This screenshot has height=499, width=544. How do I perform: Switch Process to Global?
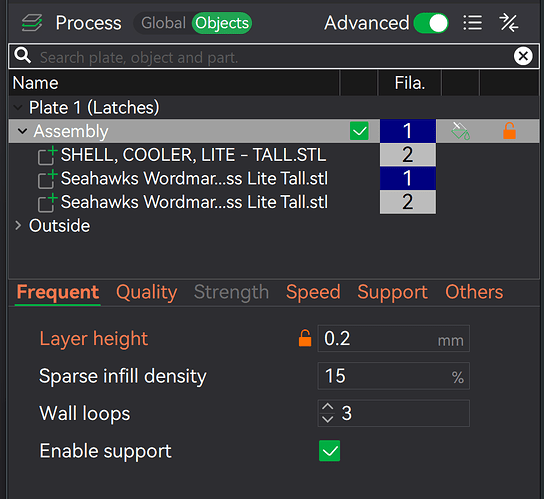163,23
